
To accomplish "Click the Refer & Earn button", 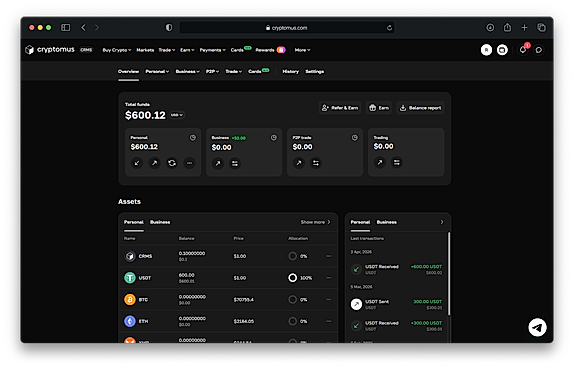I will 340,108.
